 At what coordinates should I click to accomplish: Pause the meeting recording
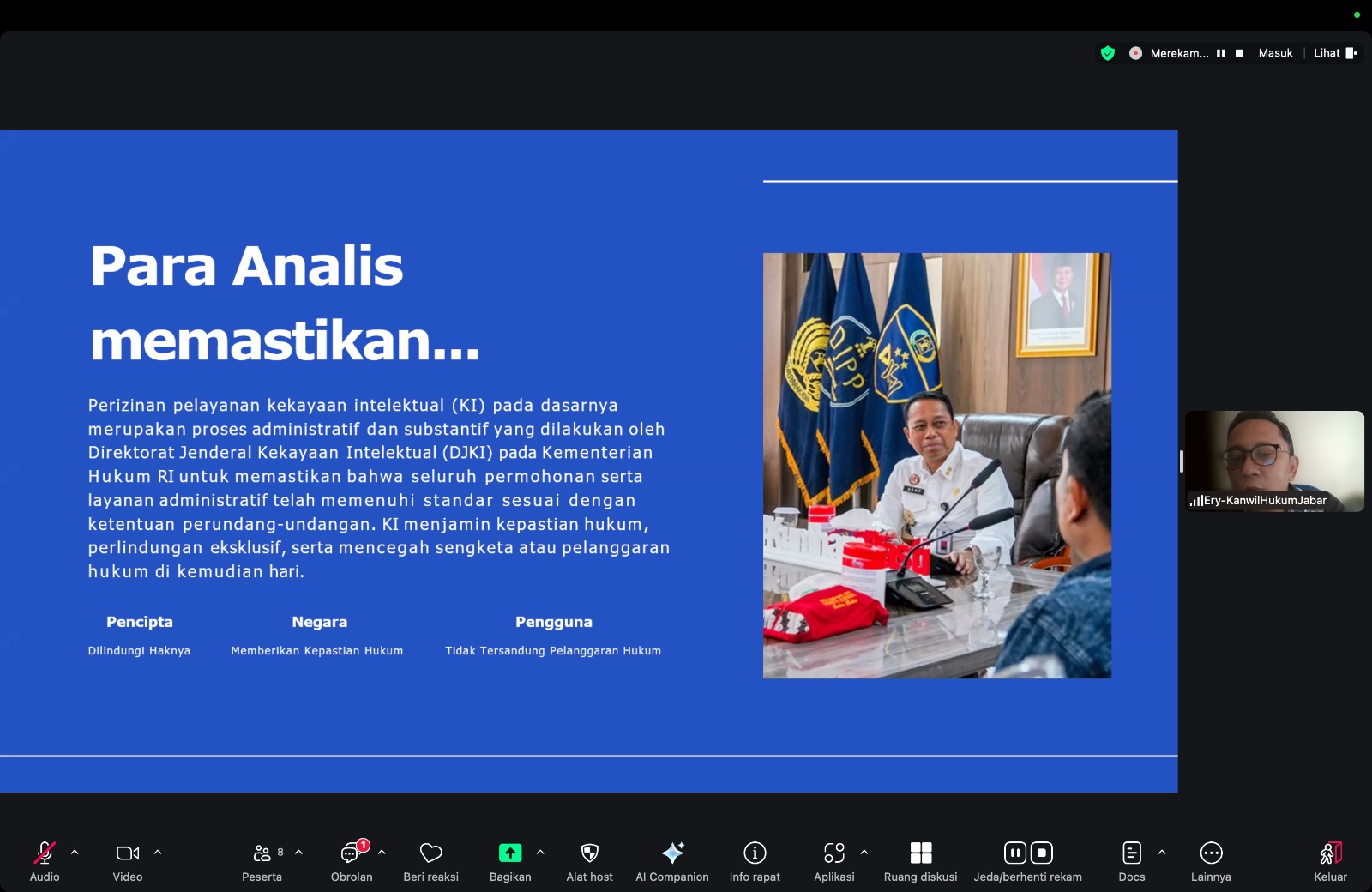coord(1014,853)
